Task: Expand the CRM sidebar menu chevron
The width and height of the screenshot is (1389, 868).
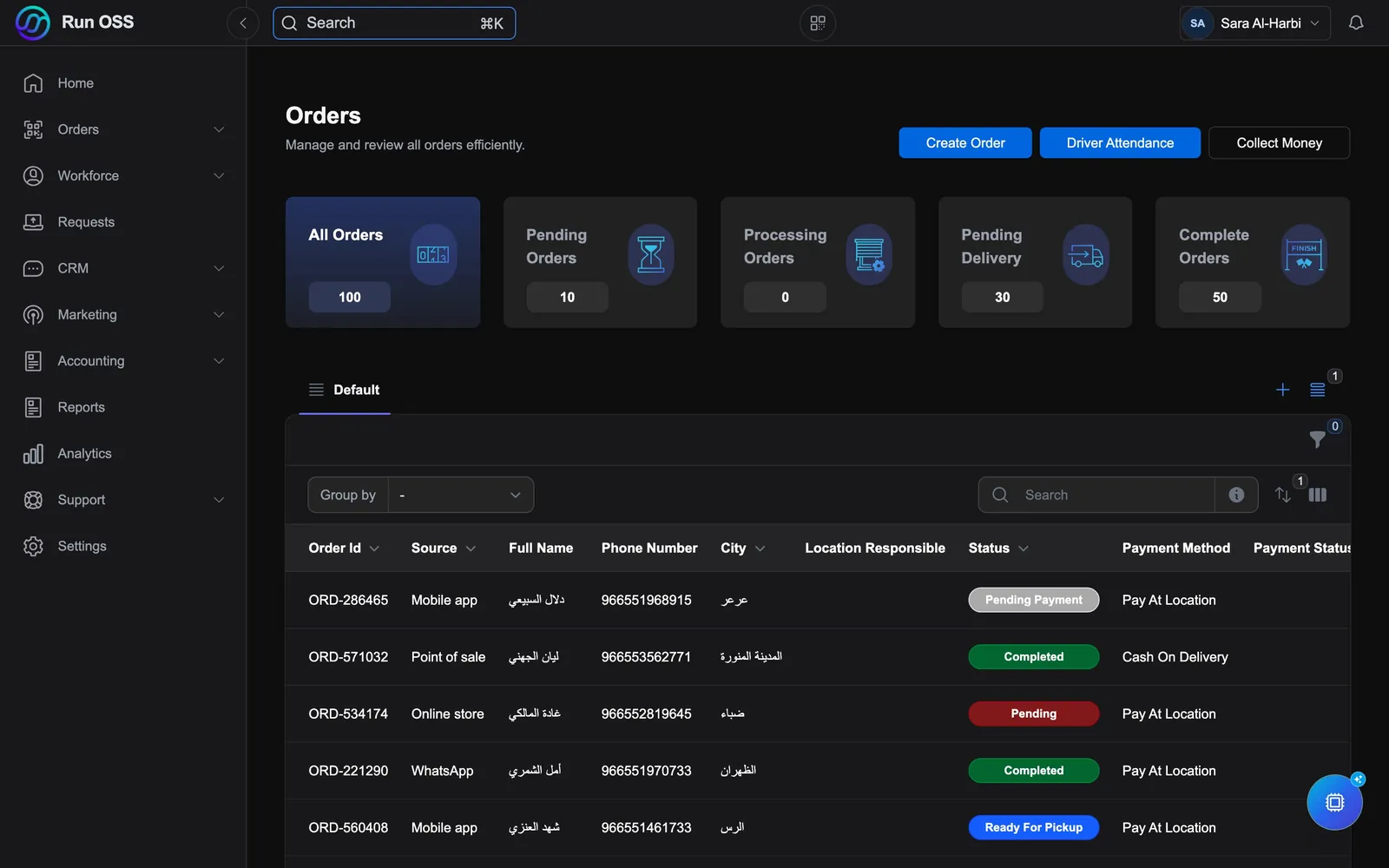Action: [x=219, y=268]
